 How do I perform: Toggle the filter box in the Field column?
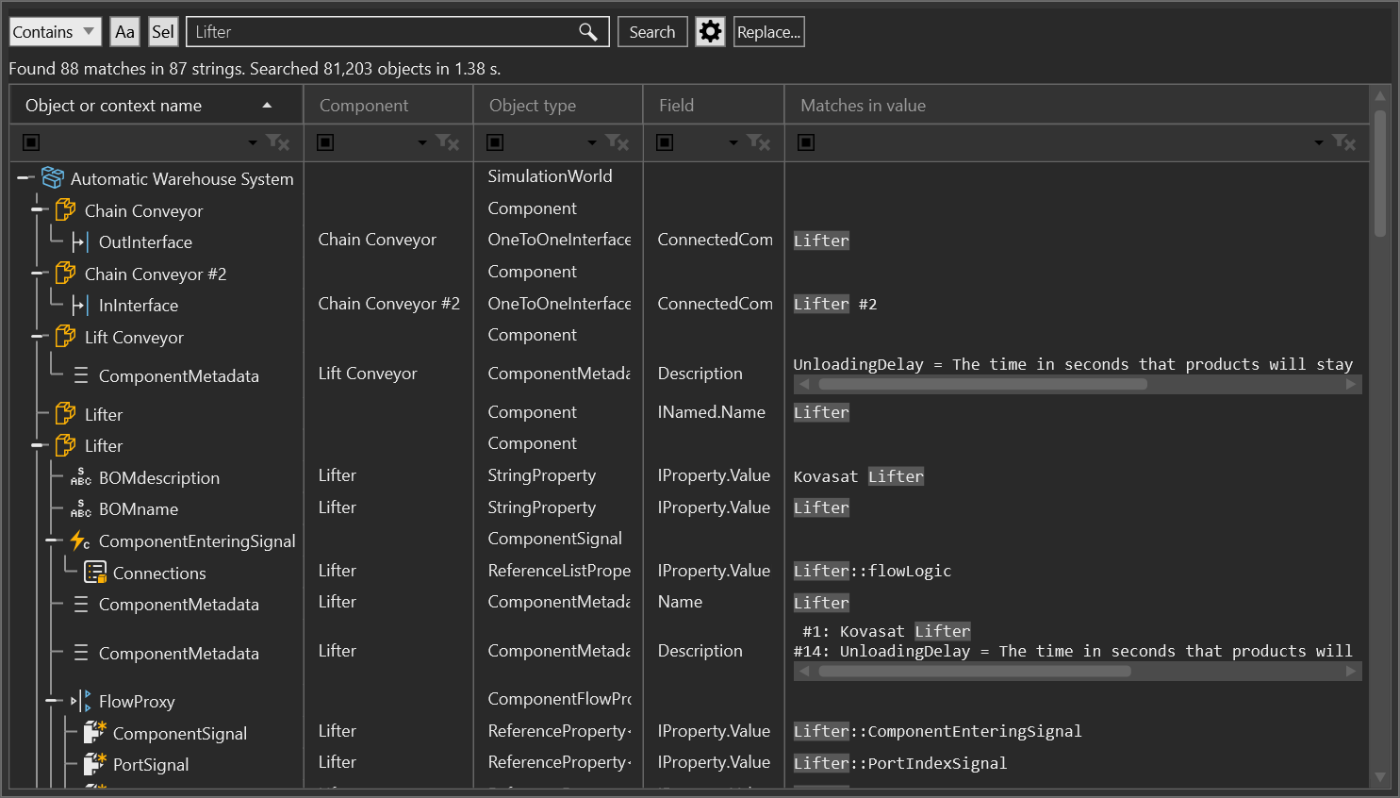coord(665,143)
